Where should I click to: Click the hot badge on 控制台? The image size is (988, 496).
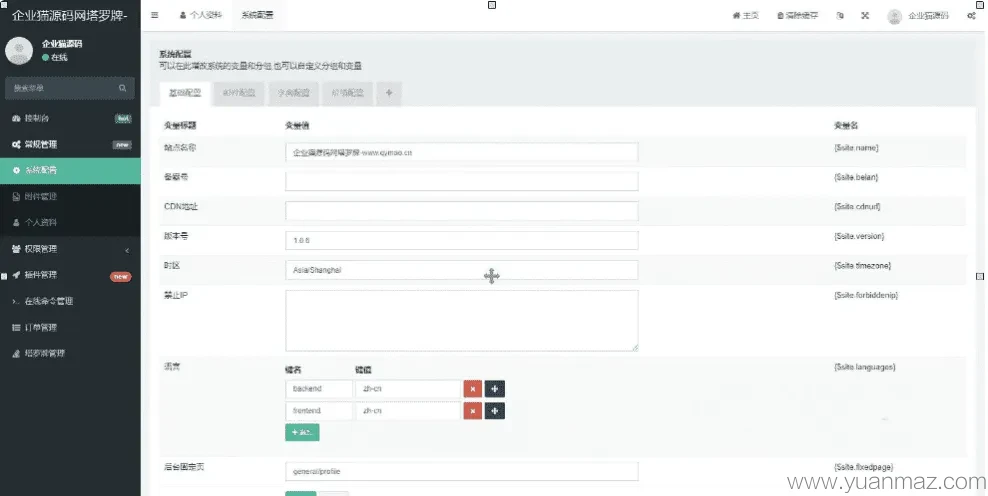pos(123,118)
